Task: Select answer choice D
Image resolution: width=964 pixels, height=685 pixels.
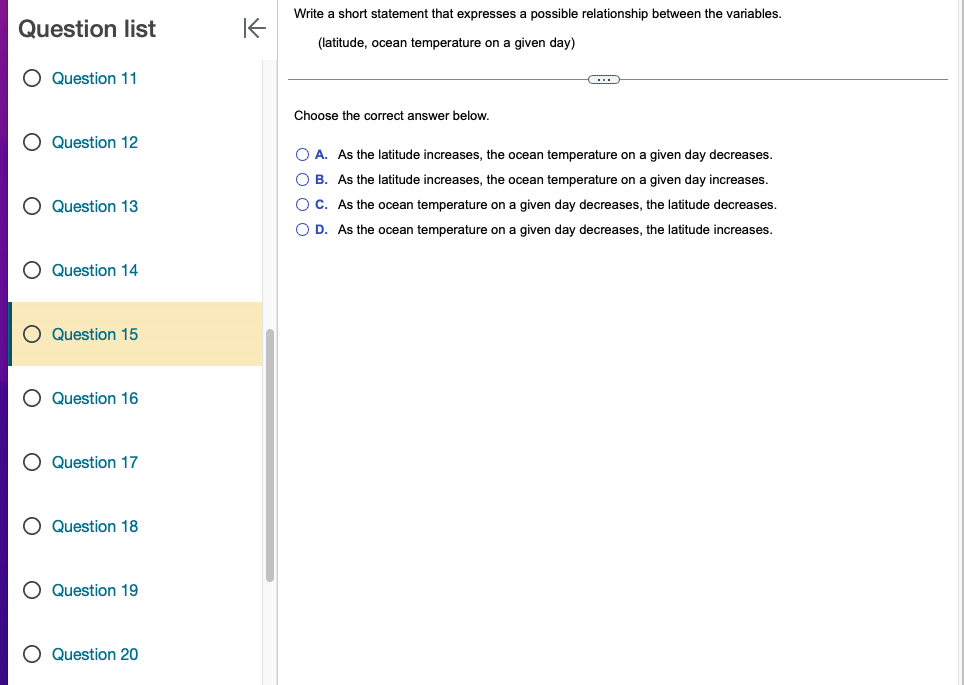Action: tap(303, 229)
